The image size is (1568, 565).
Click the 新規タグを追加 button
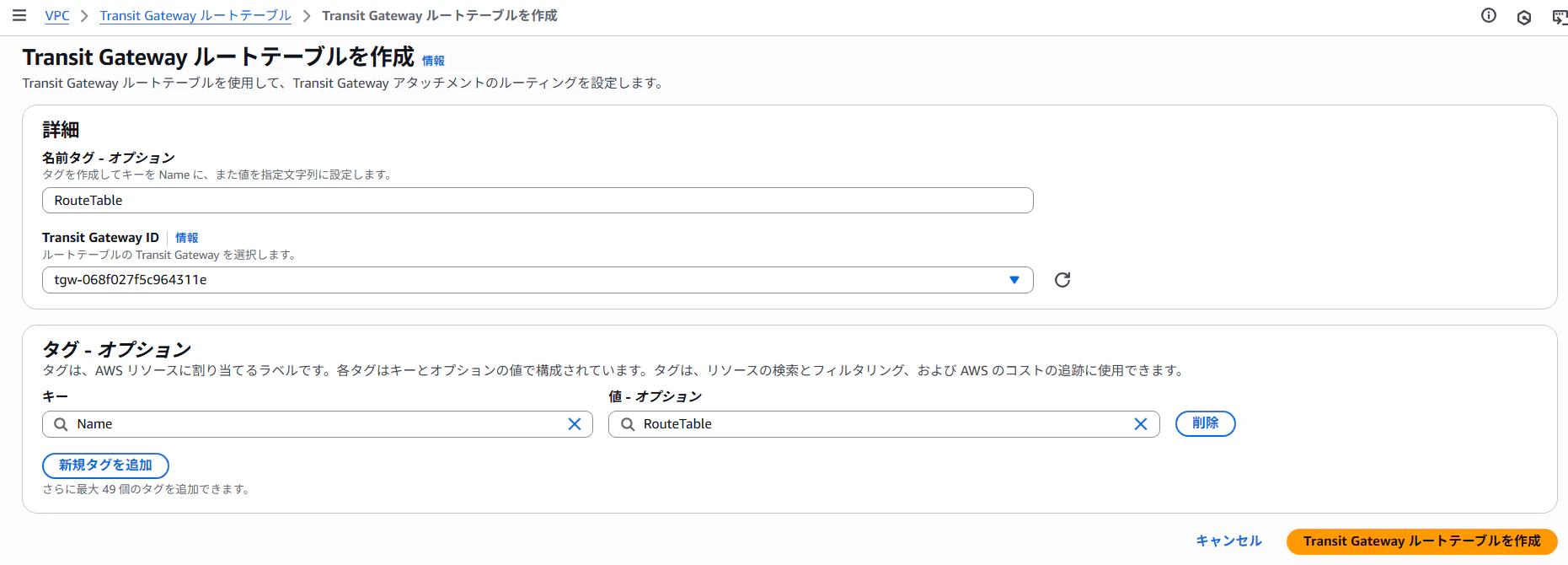point(105,465)
